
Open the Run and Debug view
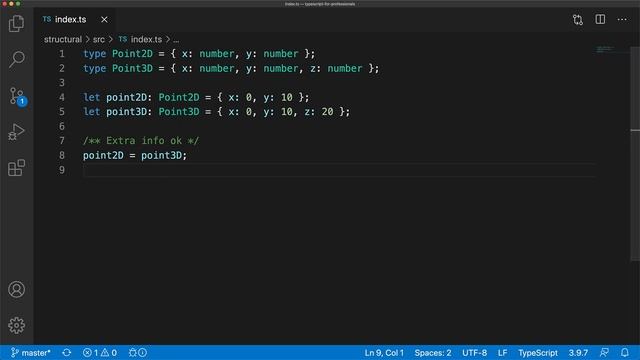click(x=16, y=132)
